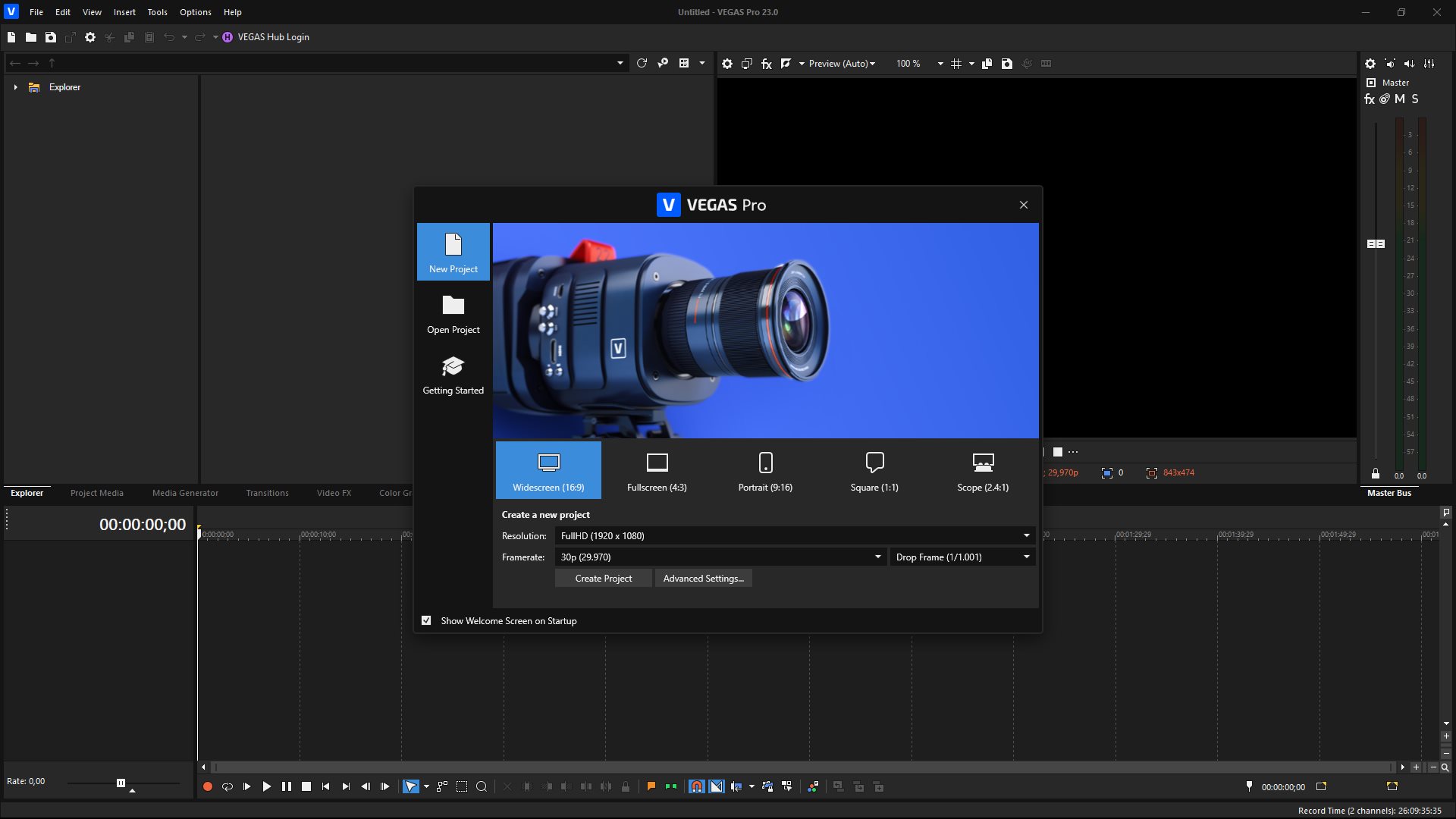The image size is (1456, 819).
Task: Click the Open Project folder icon
Action: pyautogui.click(x=453, y=306)
